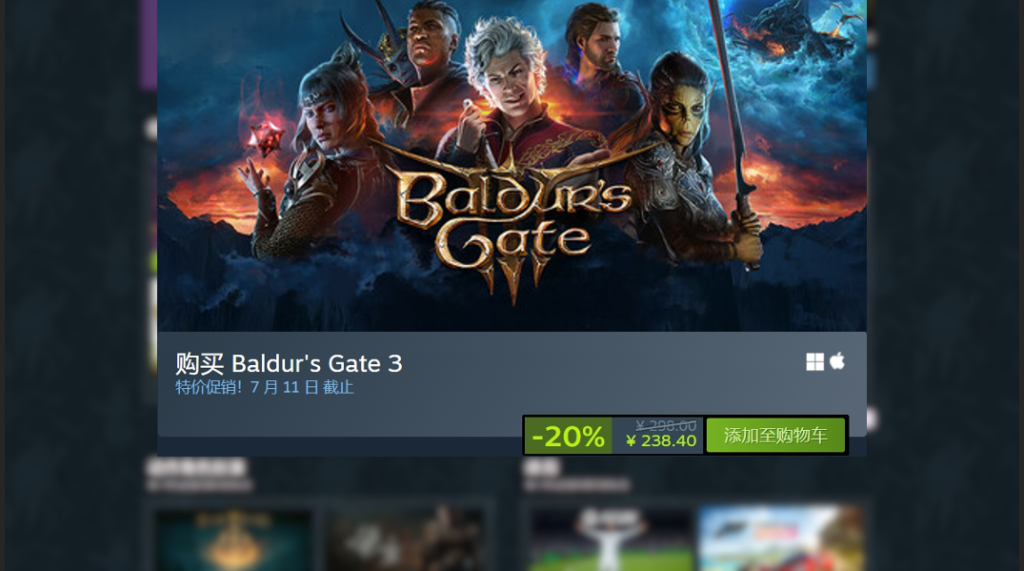
Task: Add Baldur's Gate 3 to cart (添加至购物车)
Action: [x=775, y=435]
